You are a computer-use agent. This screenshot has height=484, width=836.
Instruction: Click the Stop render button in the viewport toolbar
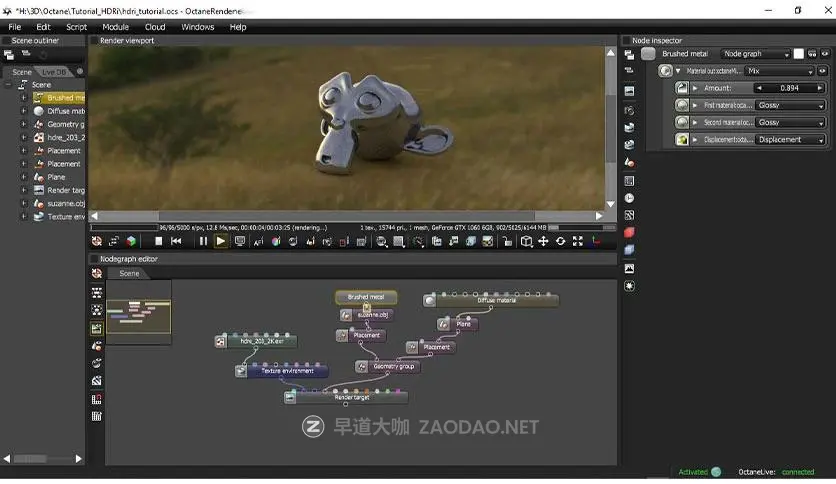click(x=158, y=241)
